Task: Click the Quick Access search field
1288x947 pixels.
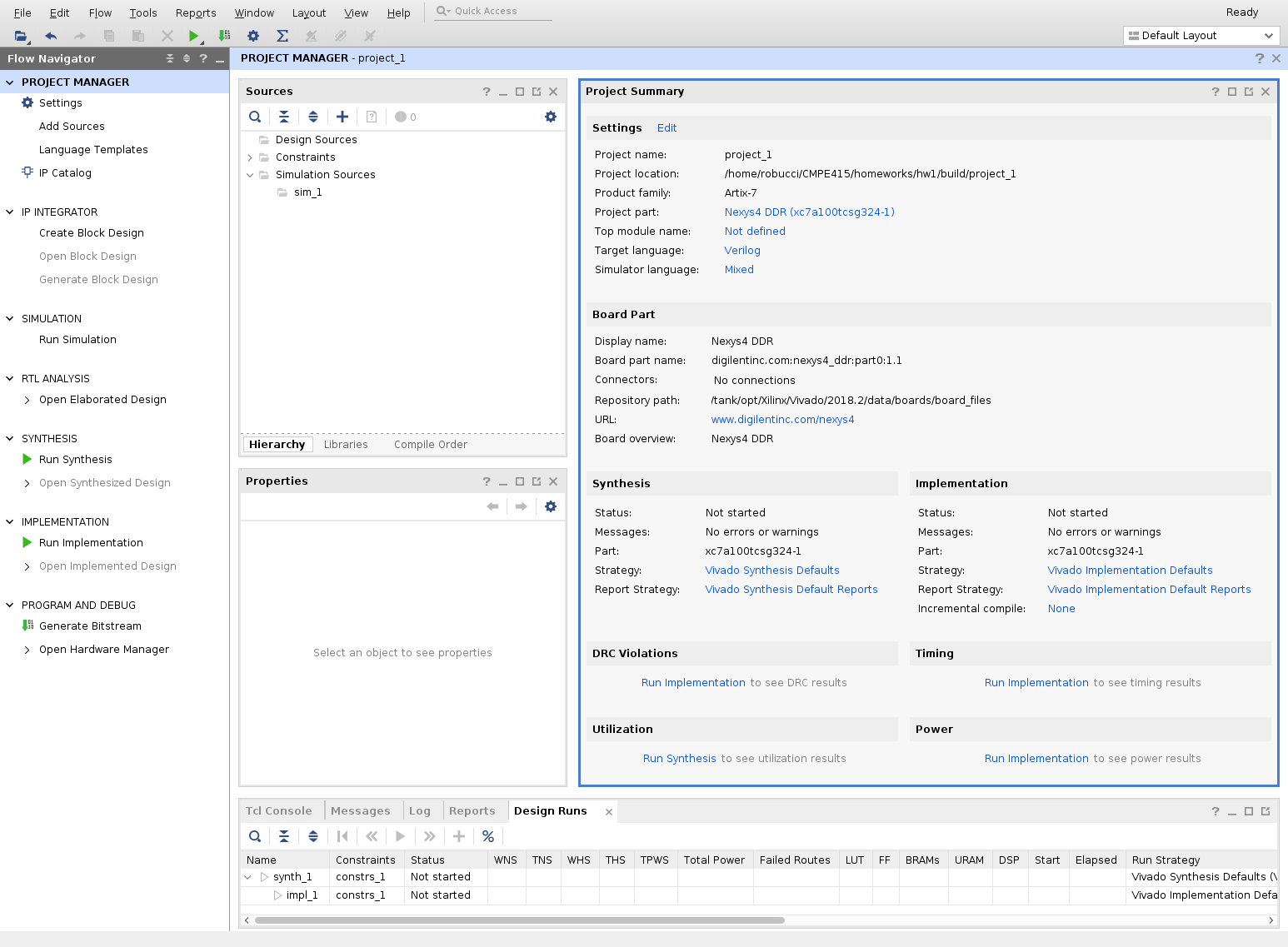Action: click(493, 11)
